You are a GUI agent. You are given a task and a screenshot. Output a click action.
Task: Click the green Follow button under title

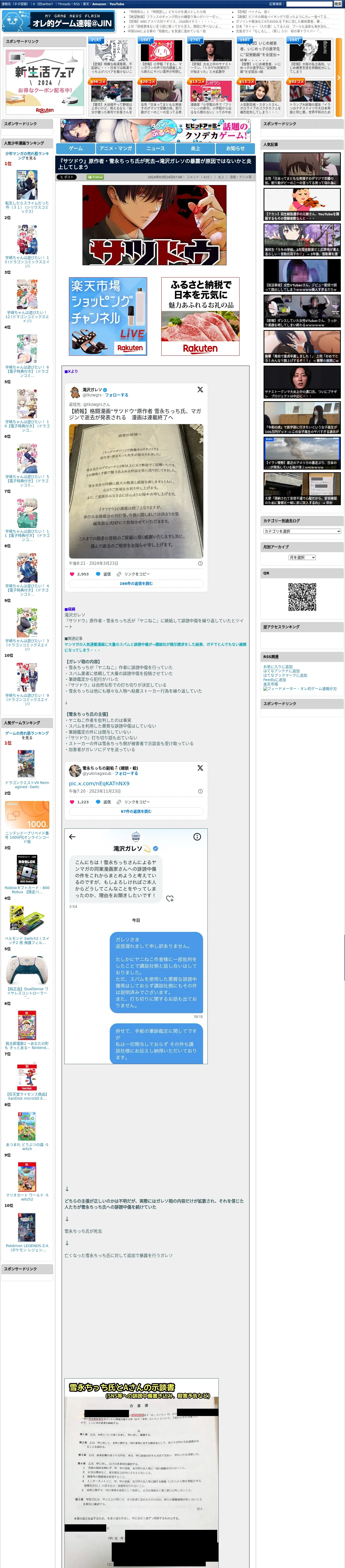(95, 177)
